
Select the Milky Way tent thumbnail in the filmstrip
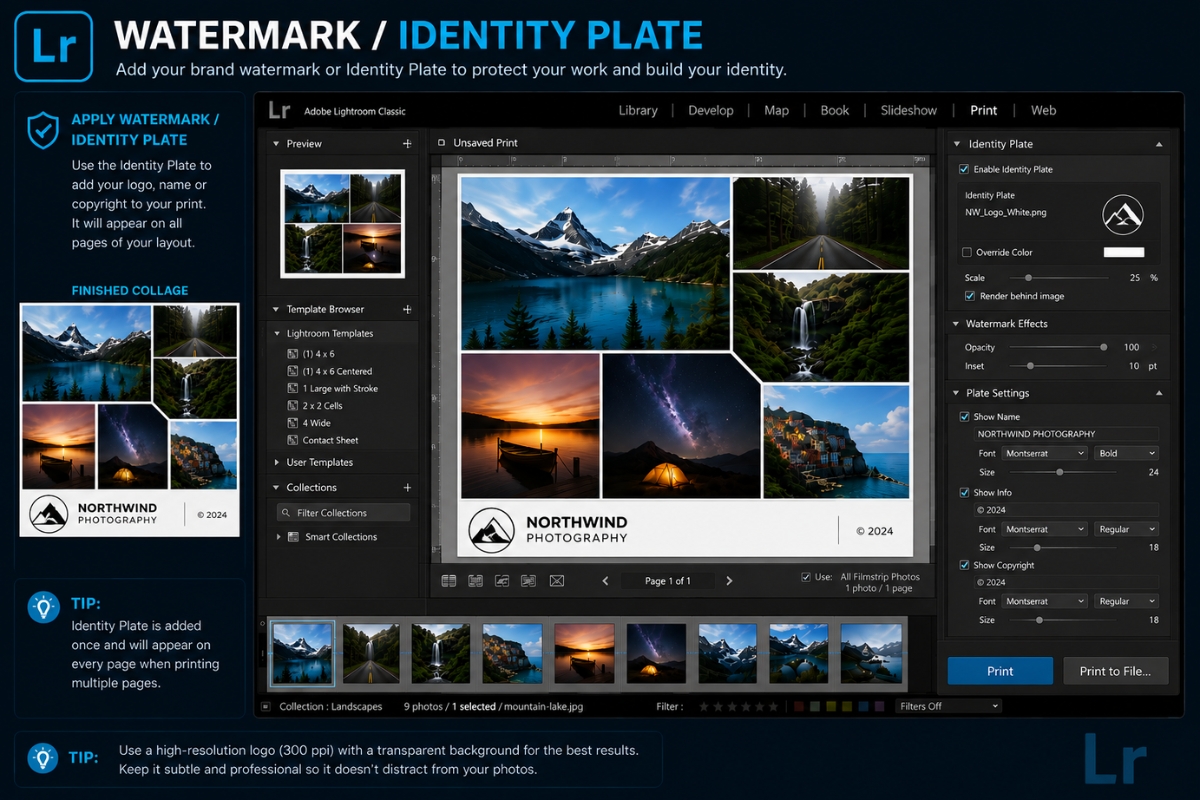point(656,653)
